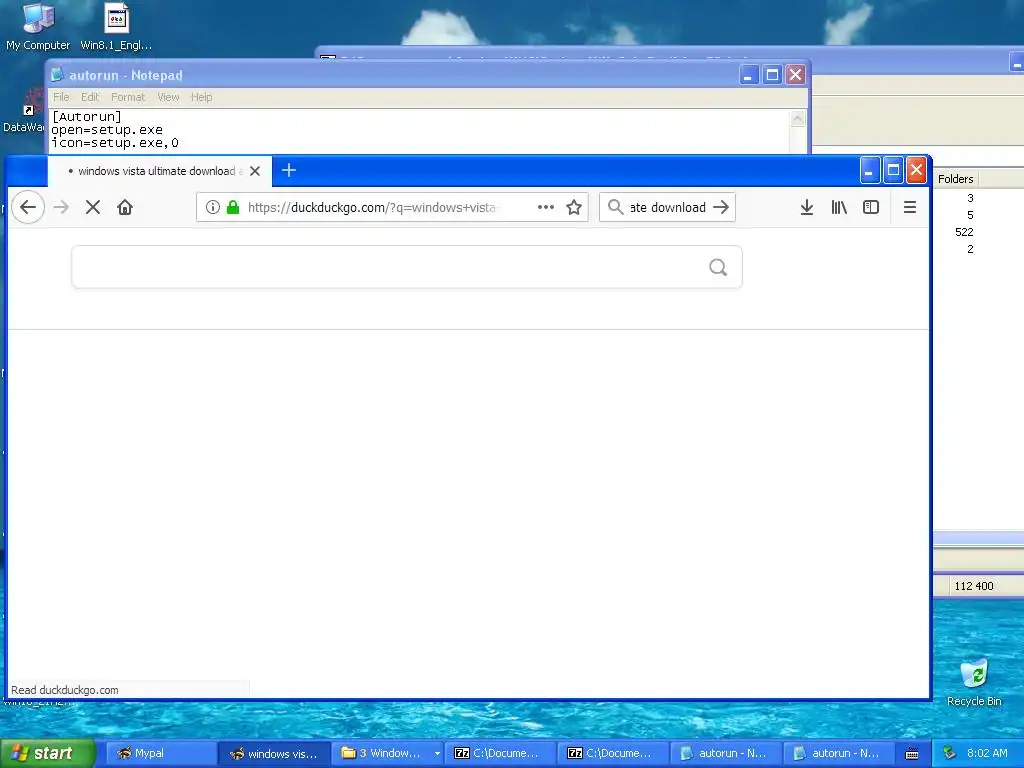Stop loading the duckduckgo page
The width and height of the screenshot is (1024, 768).
pos(93,208)
